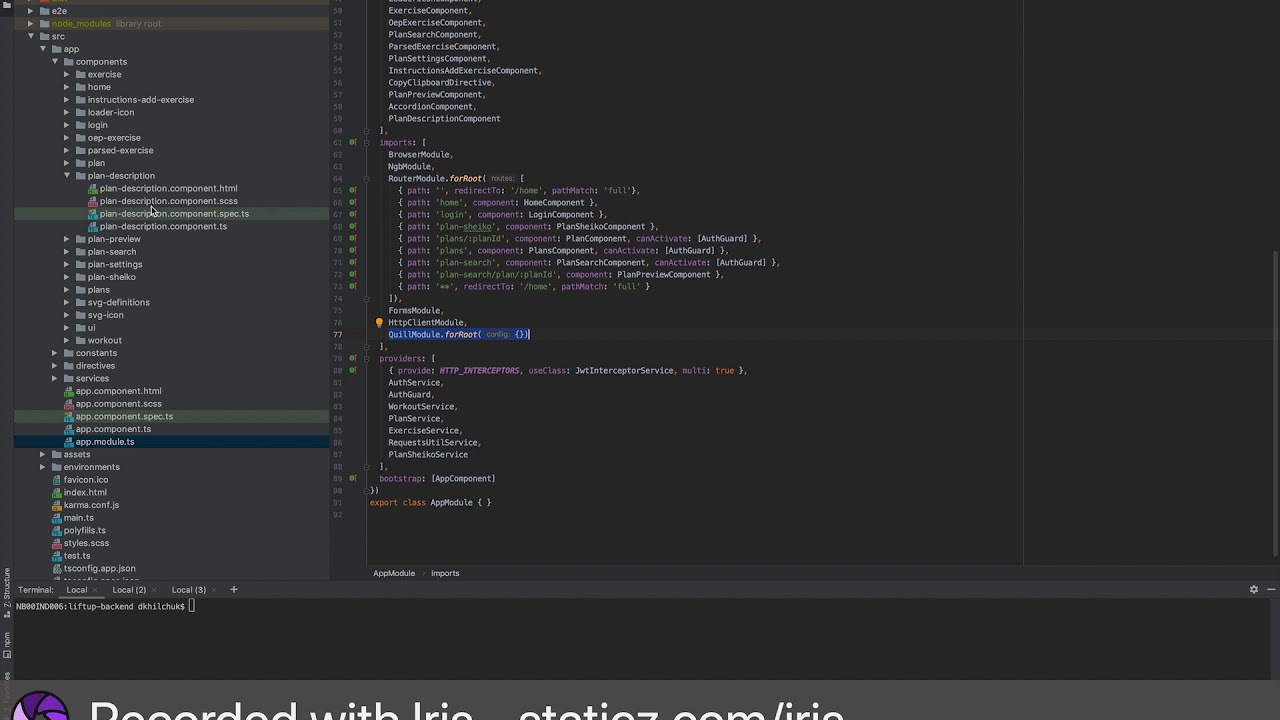Click the lightbulb quick-fix icon at line 76
1280x720 pixels.
coord(379,323)
